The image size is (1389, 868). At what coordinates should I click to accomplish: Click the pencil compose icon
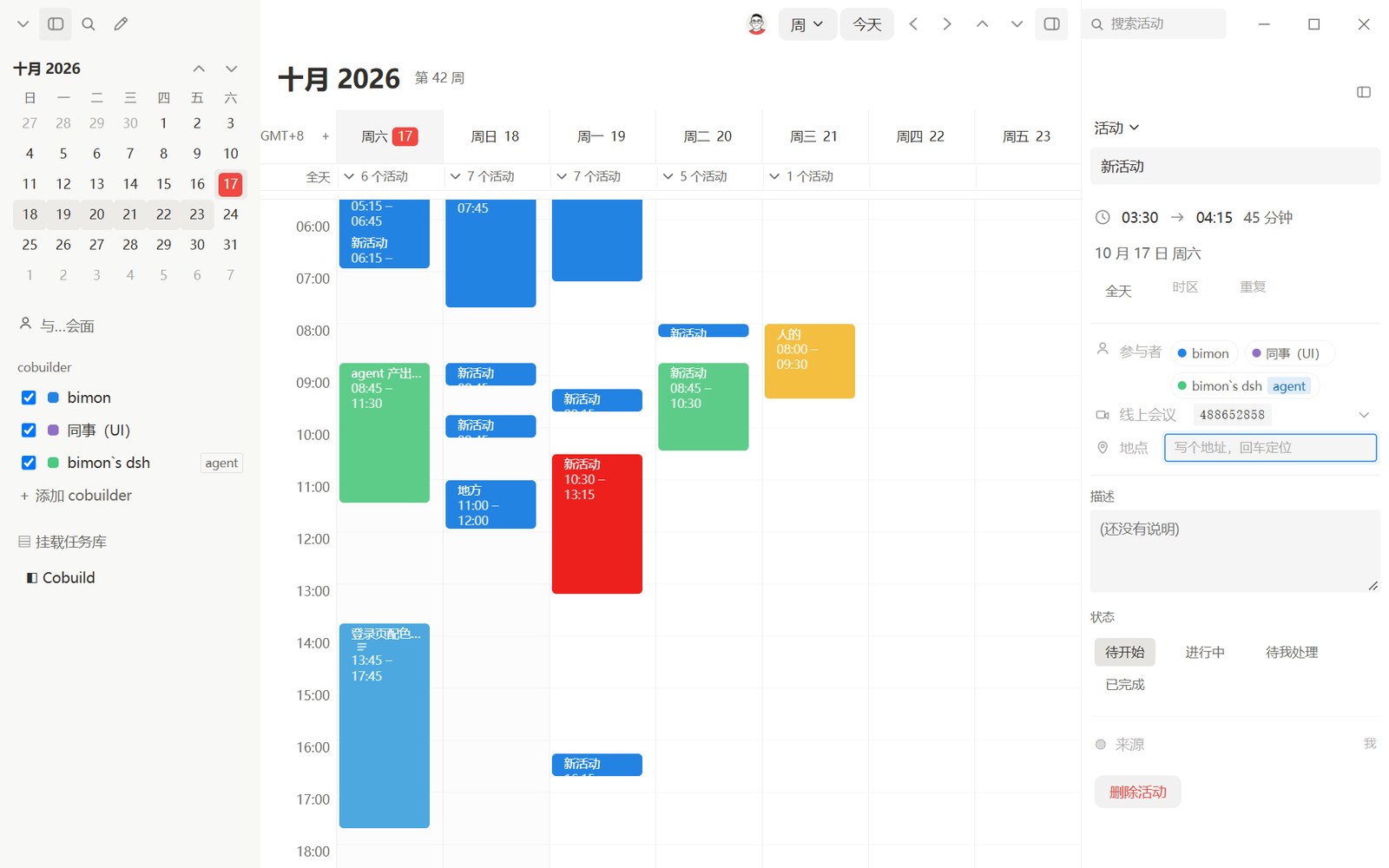121,24
